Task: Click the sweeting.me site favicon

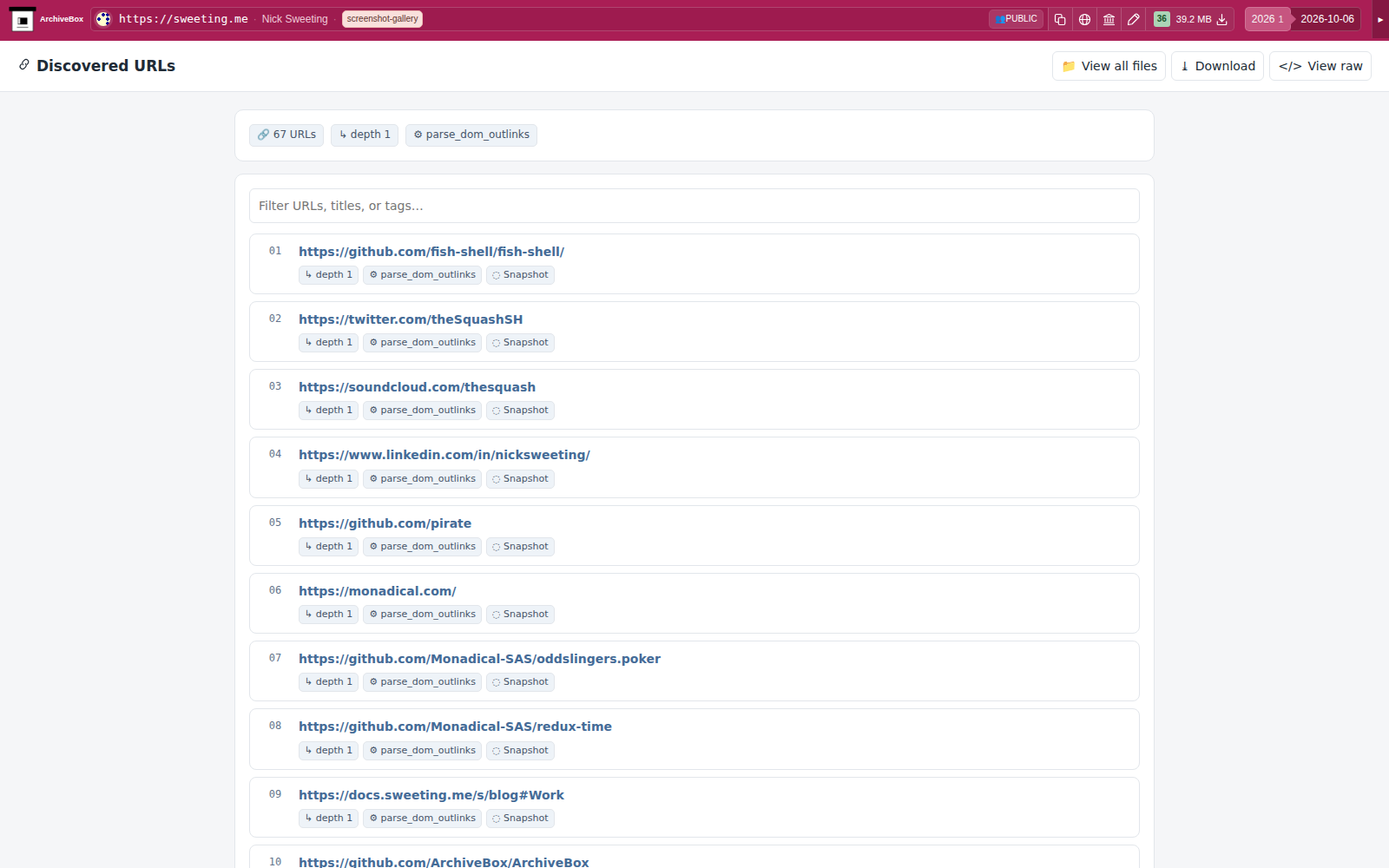Action: click(x=103, y=19)
